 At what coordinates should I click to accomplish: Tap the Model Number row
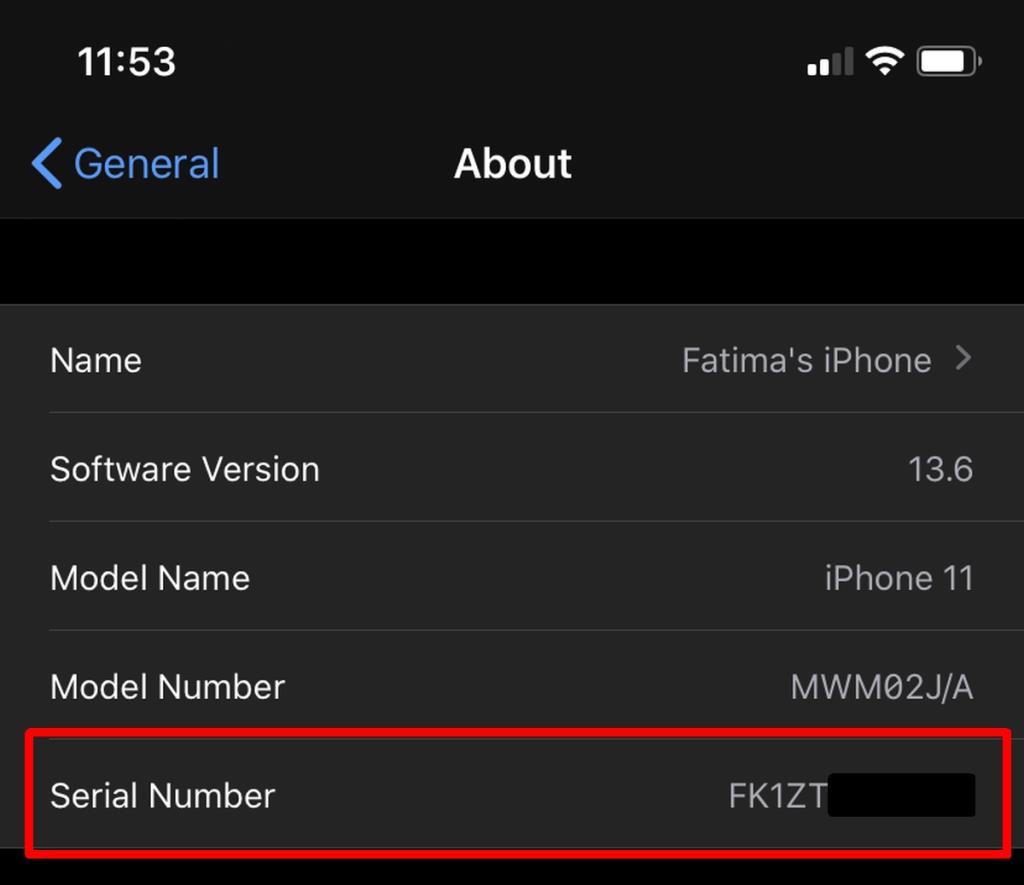[x=512, y=687]
